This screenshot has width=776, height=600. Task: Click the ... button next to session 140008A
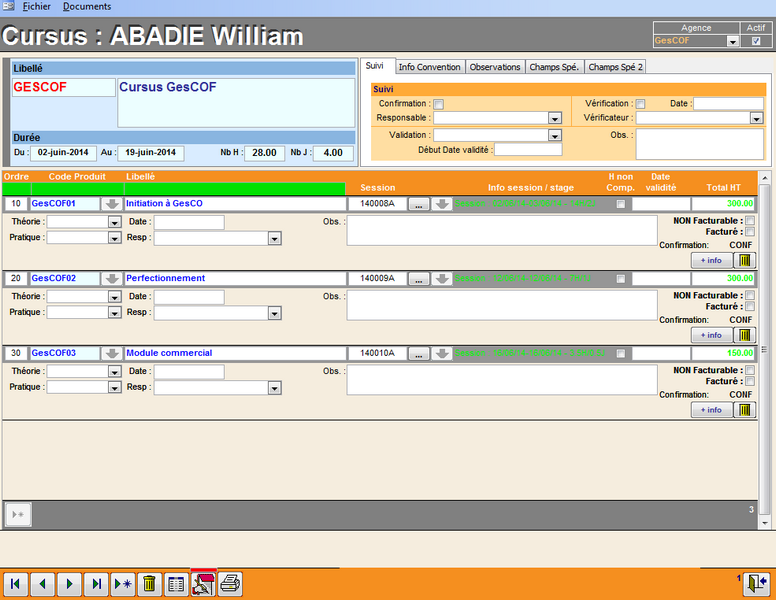tap(419, 204)
